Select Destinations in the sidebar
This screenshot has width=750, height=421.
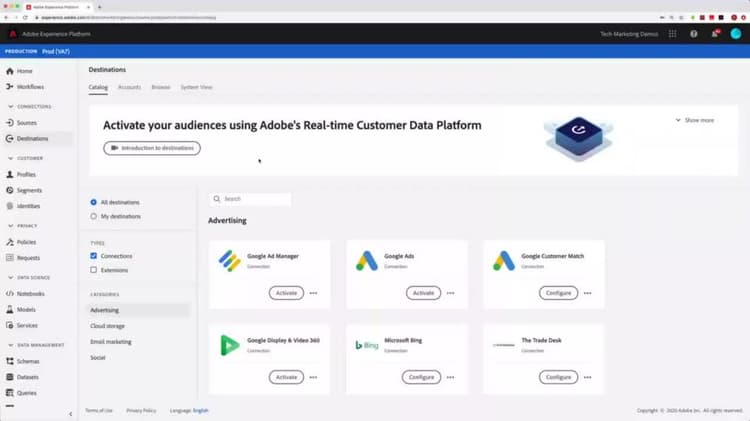(x=27, y=139)
